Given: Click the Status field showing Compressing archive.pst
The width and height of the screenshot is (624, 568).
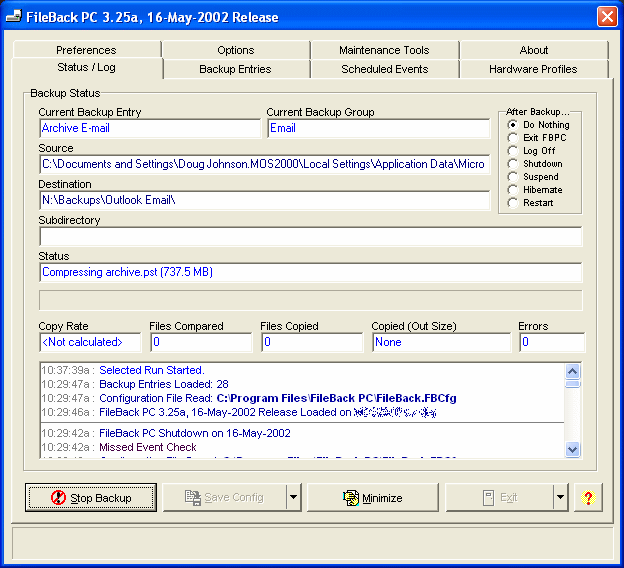Looking at the screenshot, I should [310, 272].
